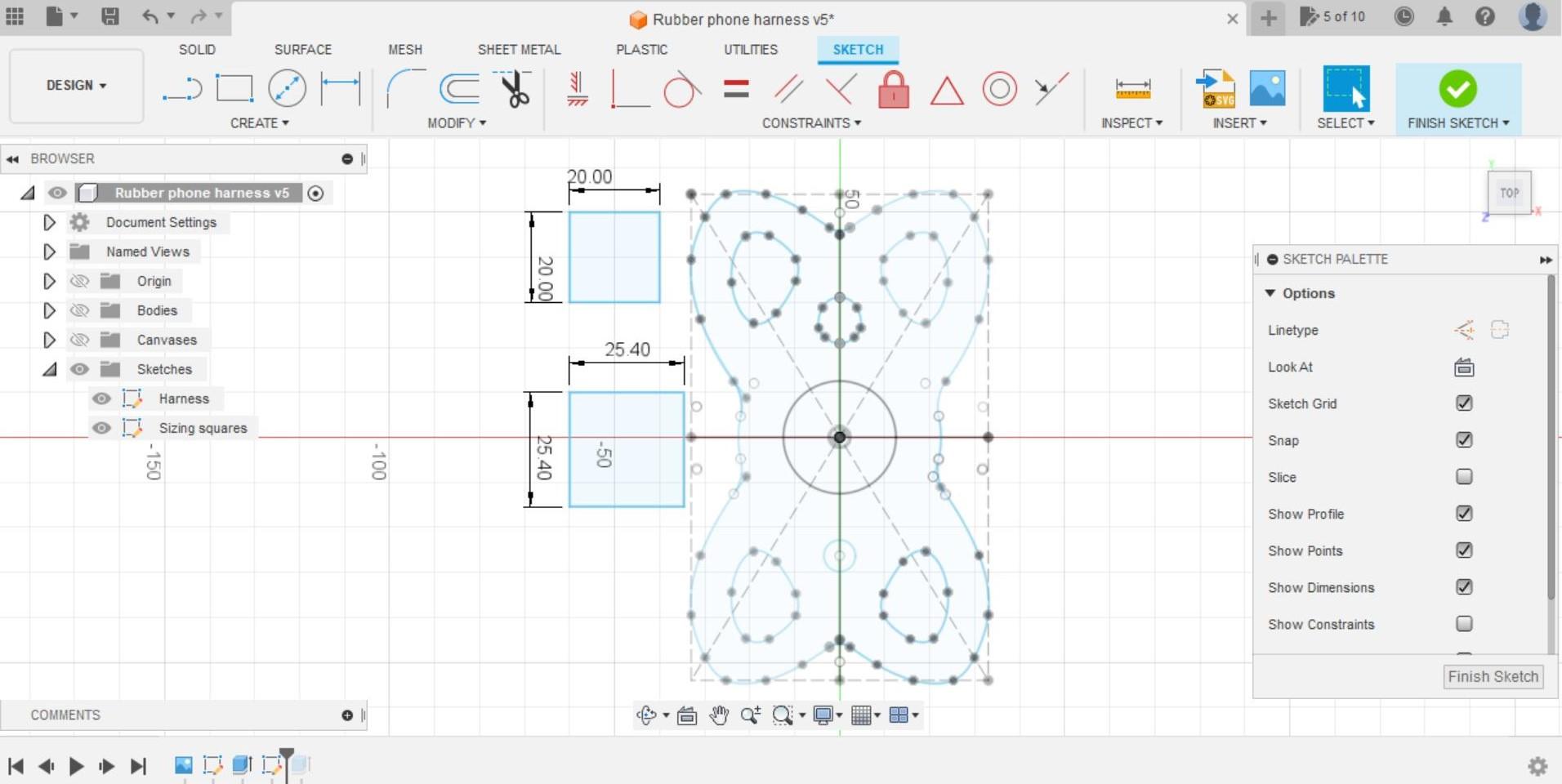This screenshot has width=1562, height=784.
Task: Apply the Parallel constraint
Action: [788, 88]
